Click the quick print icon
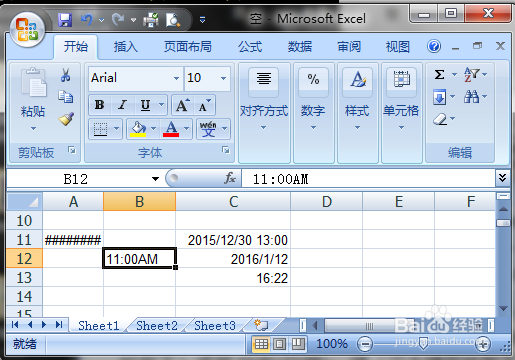 [x=151, y=20]
